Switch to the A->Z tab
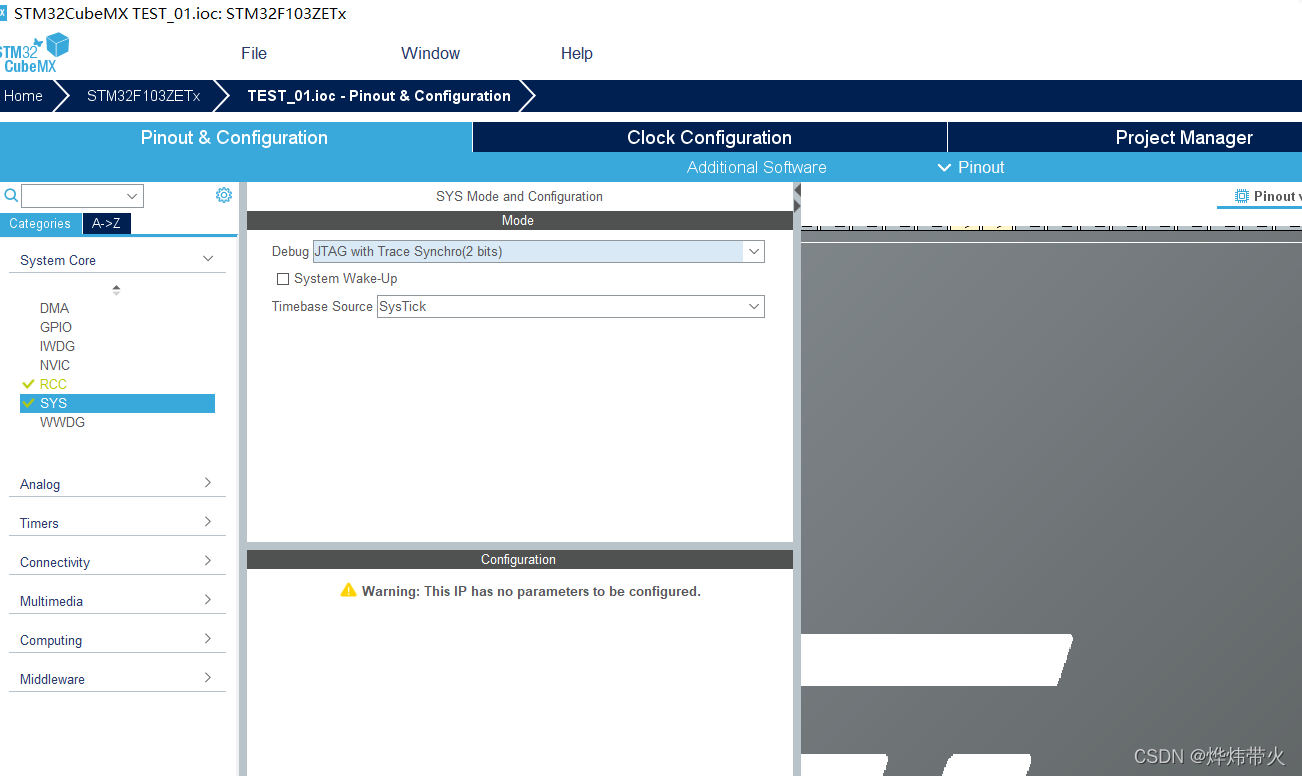This screenshot has width=1302, height=776. 106,223
